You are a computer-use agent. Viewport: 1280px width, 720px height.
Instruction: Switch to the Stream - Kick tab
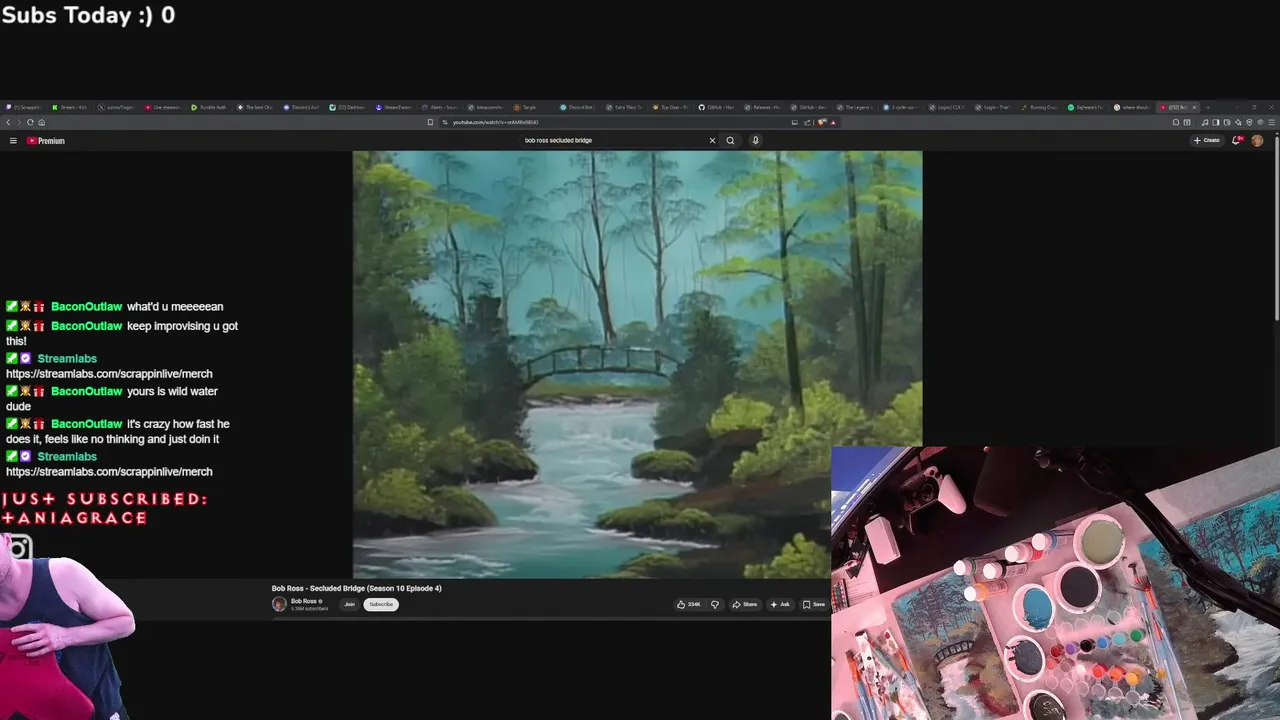click(x=70, y=107)
